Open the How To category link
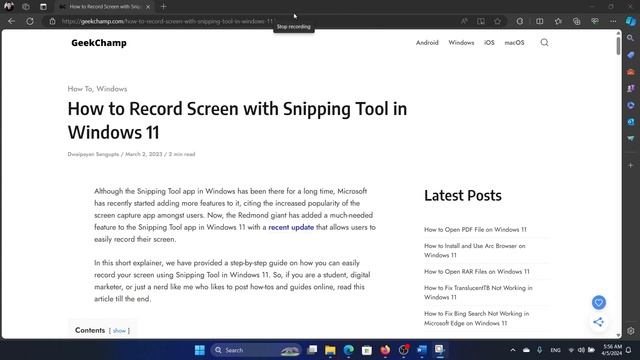 (80, 89)
